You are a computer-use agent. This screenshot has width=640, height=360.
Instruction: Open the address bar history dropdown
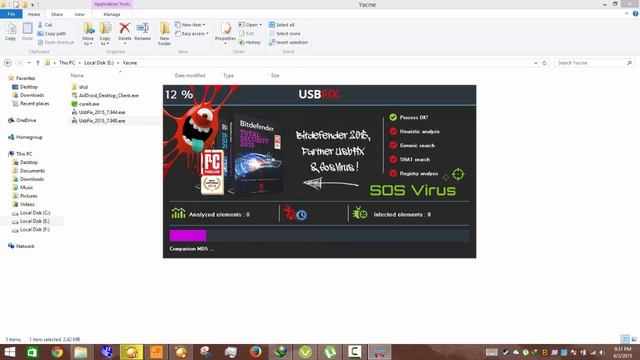coord(536,63)
